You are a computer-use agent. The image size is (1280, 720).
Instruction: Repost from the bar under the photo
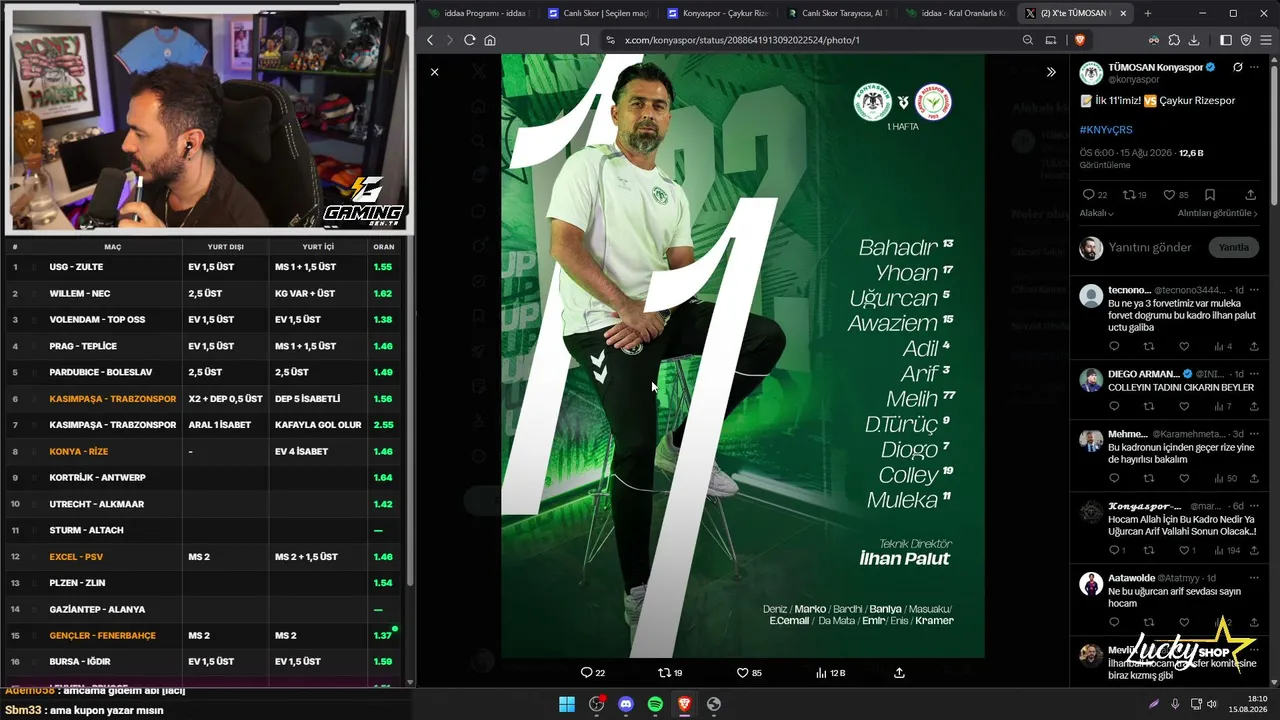coord(670,673)
